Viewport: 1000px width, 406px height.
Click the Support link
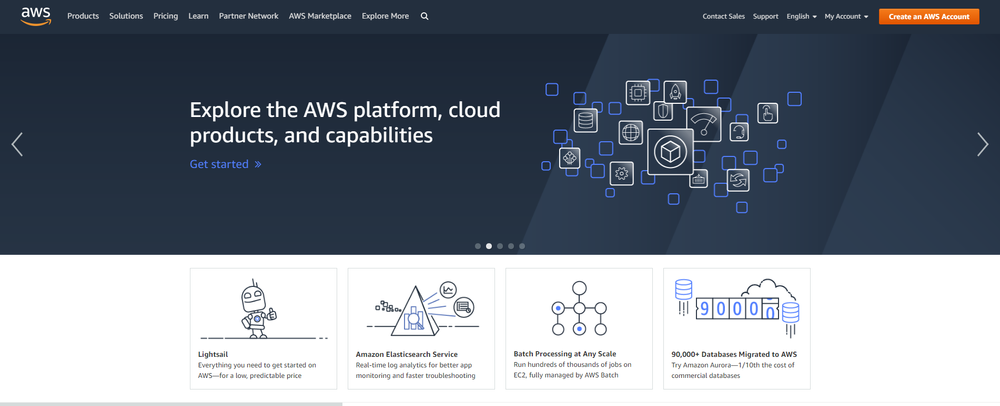765,17
